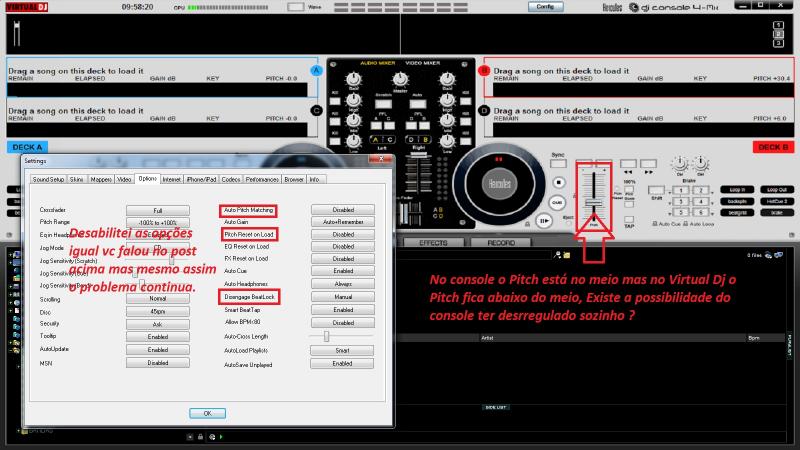Toggle the Smart BeatTap setting

point(343,310)
